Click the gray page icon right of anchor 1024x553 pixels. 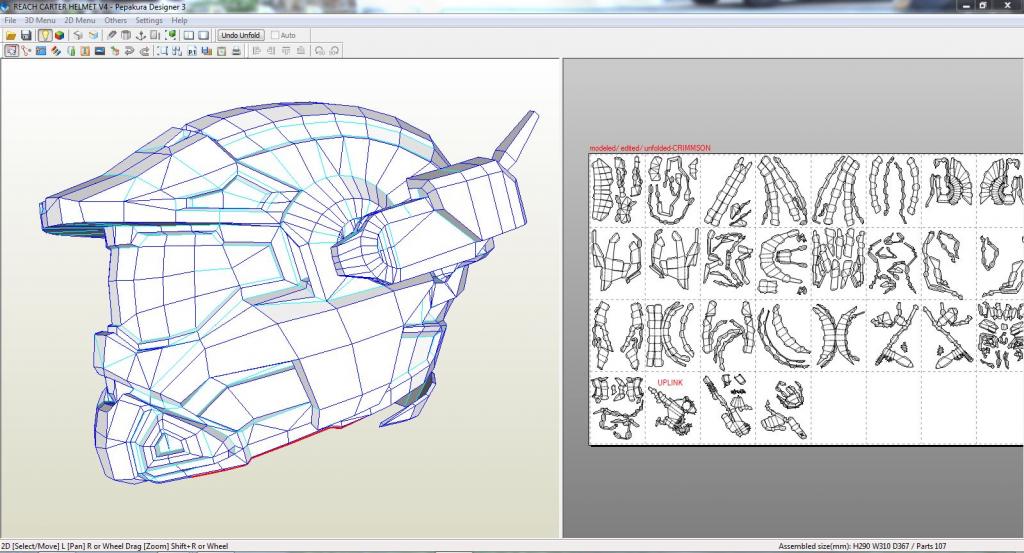click(155, 35)
